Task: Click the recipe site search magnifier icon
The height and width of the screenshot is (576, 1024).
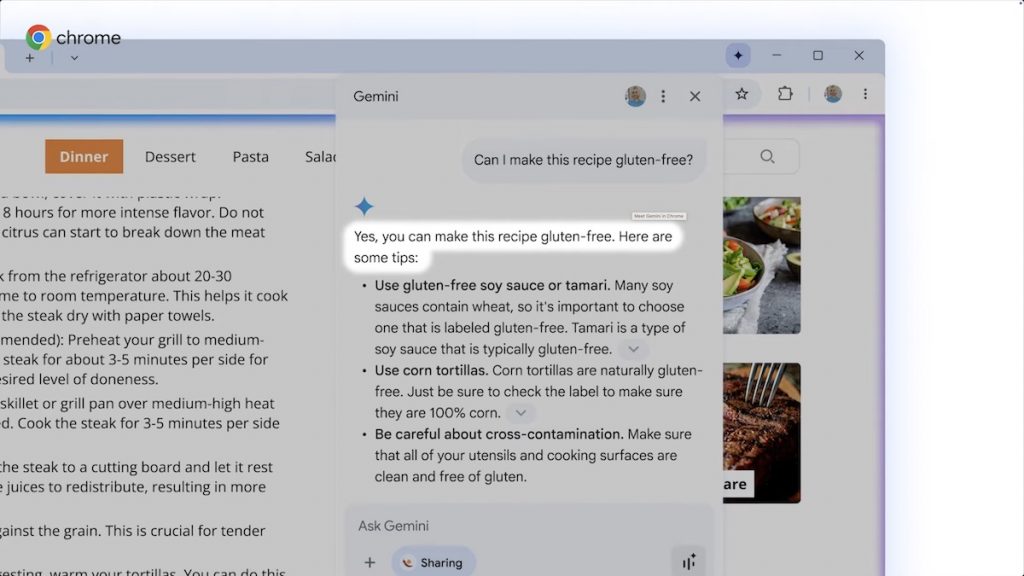Action: click(767, 156)
